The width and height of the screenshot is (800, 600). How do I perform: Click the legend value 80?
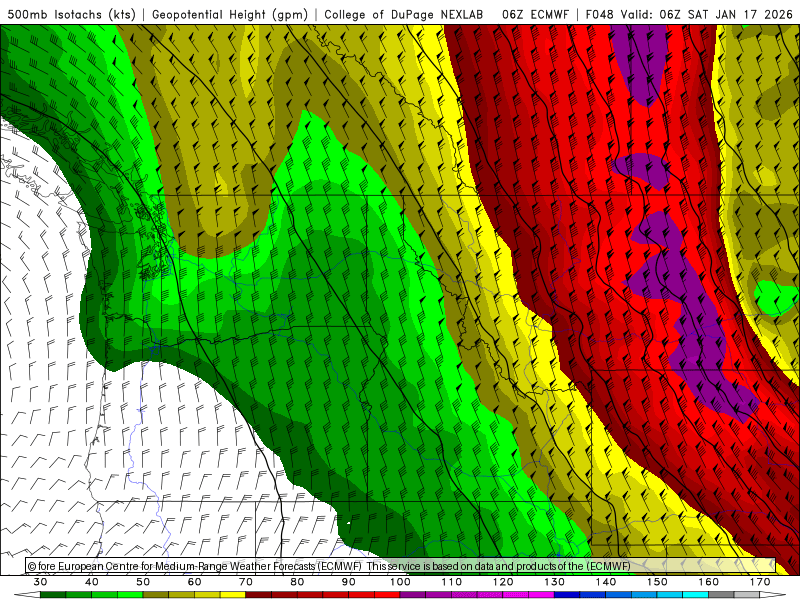(x=297, y=582)
